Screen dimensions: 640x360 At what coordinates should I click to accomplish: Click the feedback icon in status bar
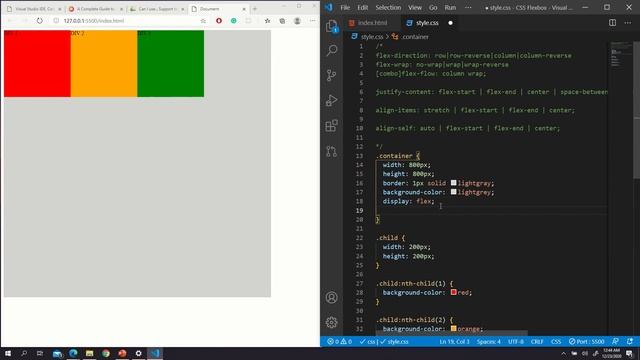(x=615, y=342)
